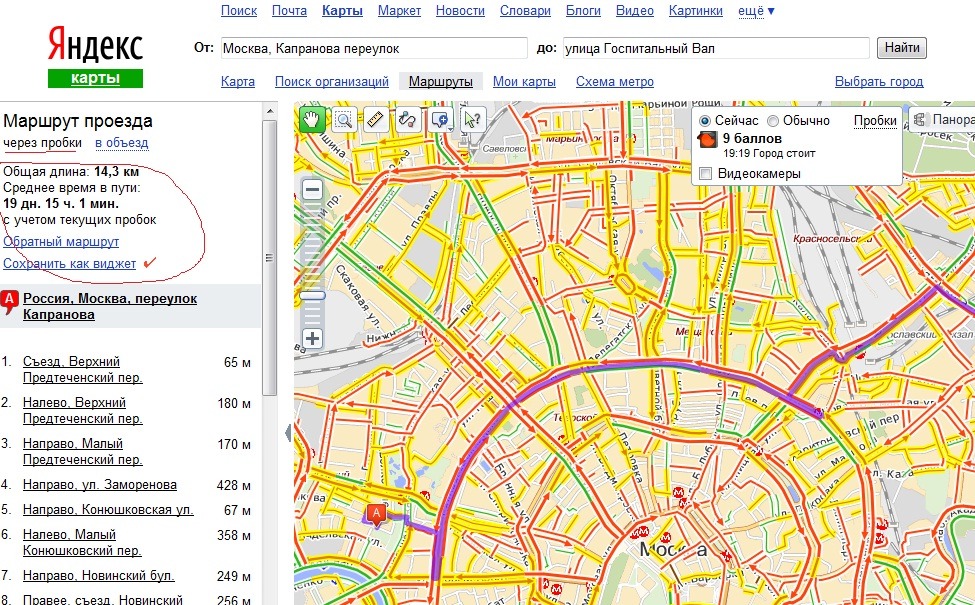
Task: Select the 'what's here' info pointer tool
Action: tap(472, 119)
